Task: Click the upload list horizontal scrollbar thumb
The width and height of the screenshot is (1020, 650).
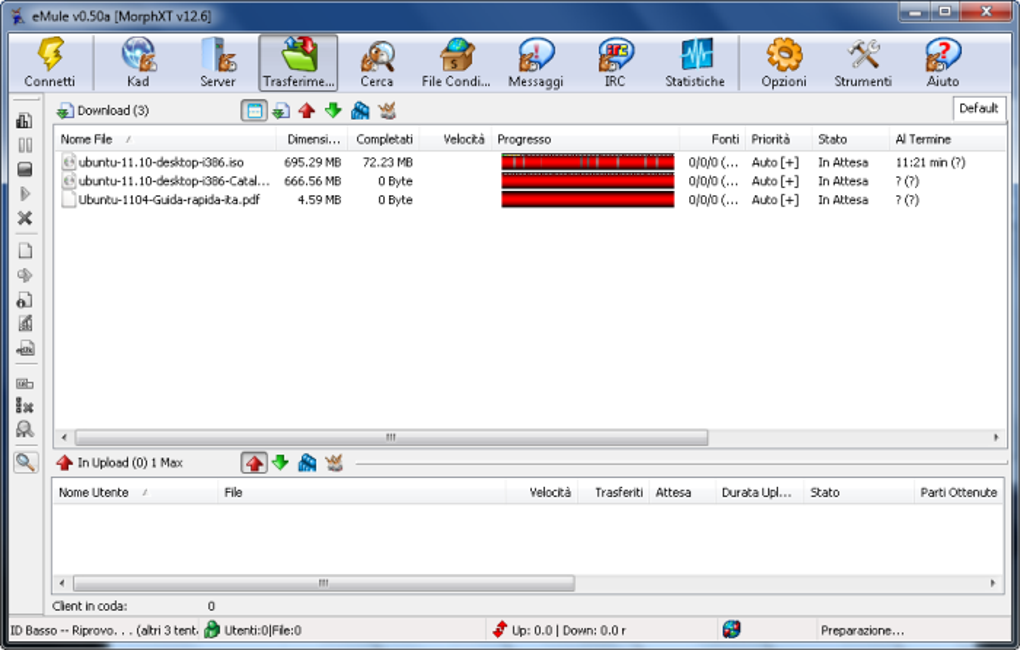Action: 324,583
